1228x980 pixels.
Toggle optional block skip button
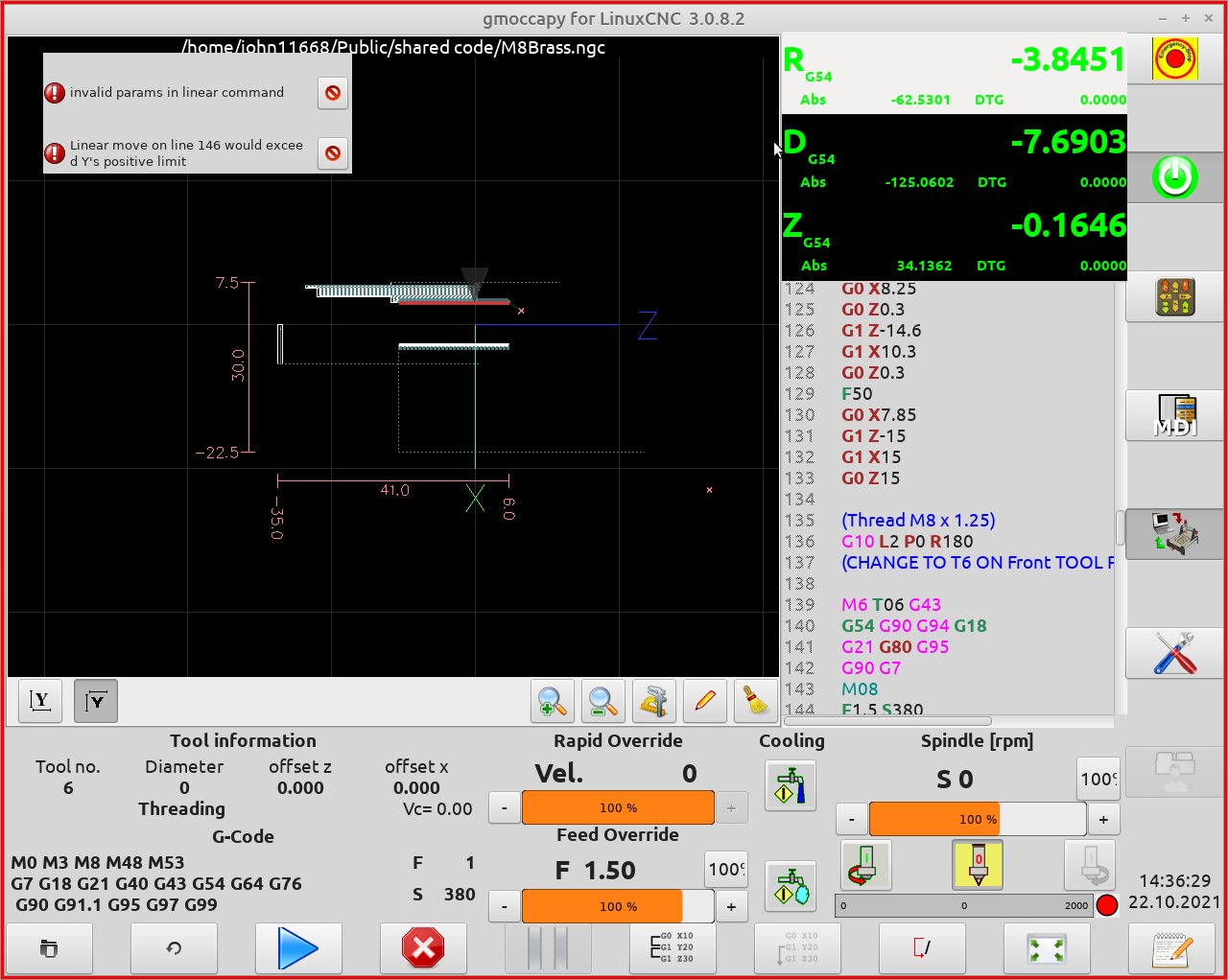pyautogui.click(x=922, y=948)
